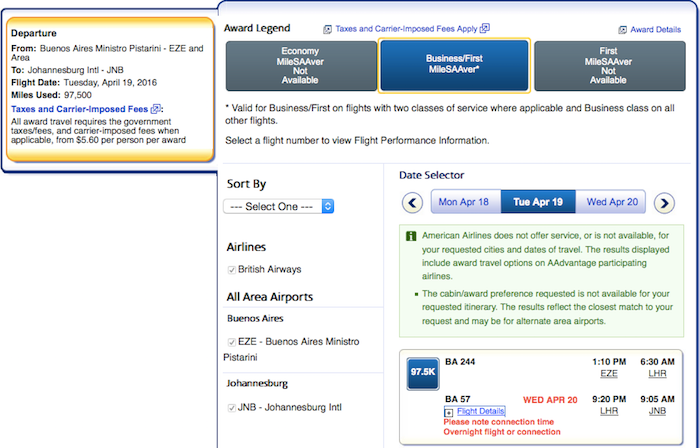Image resolution: width=700 pixels, height=448 pixels.
Task: Click the 9:05 AM arrival time
Action: (x=657, y=399)
